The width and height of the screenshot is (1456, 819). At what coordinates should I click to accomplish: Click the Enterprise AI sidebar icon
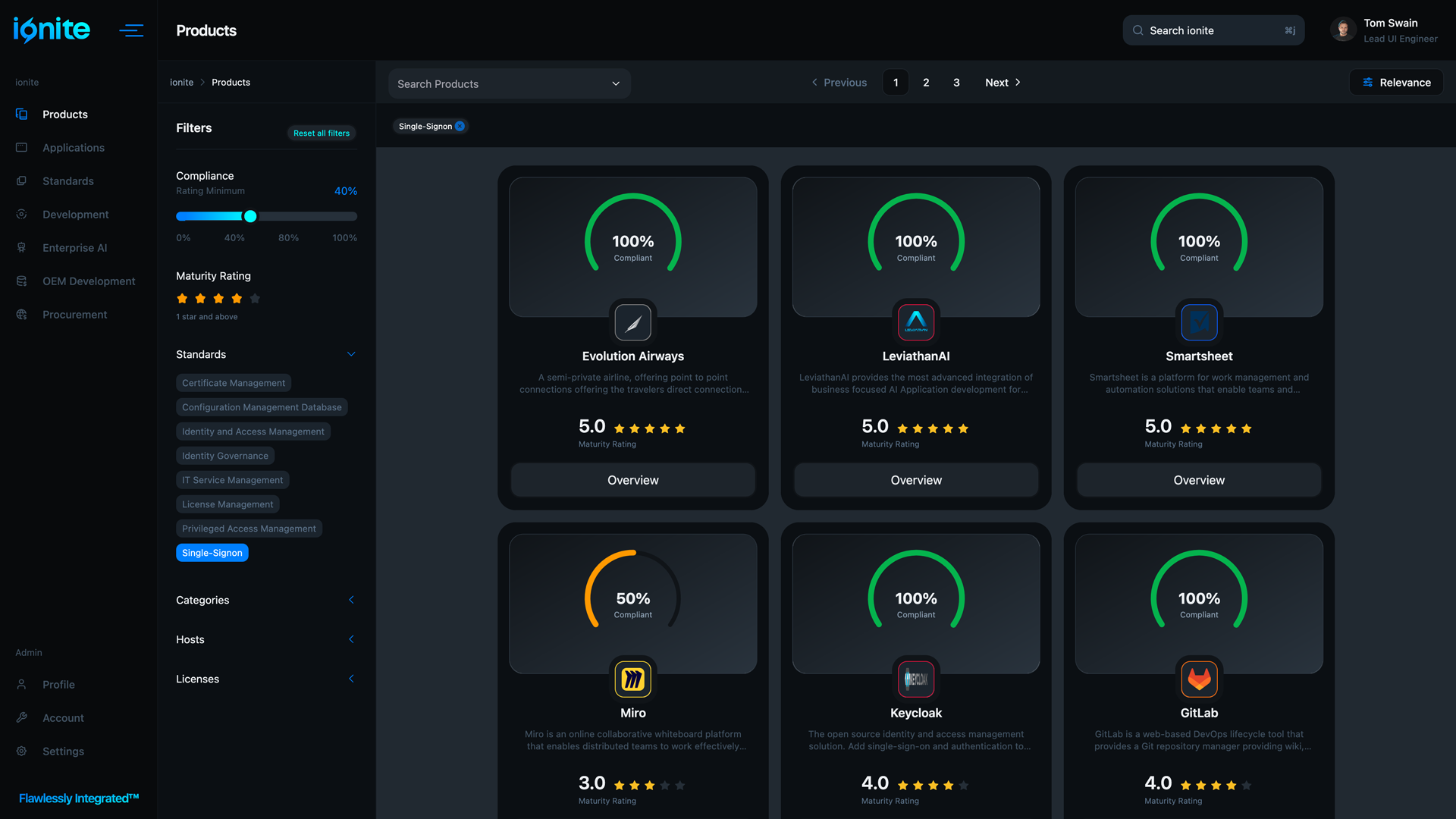(21, 247)
